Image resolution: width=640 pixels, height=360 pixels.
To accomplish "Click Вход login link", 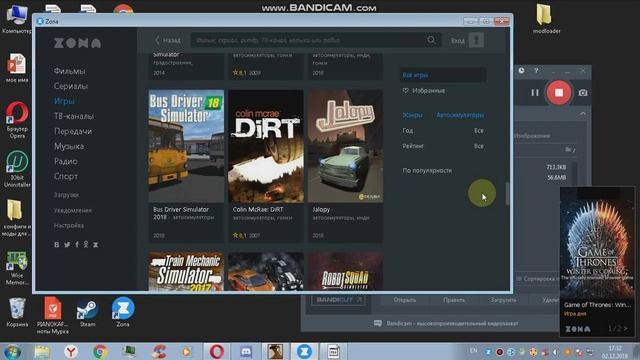I will tap(458, 40).
